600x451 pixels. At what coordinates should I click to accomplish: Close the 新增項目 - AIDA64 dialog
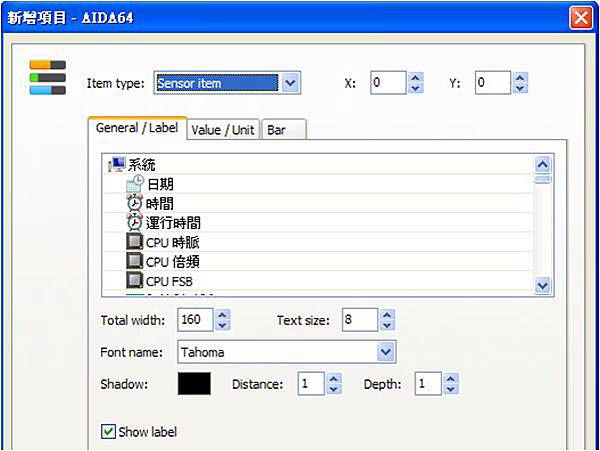click(581, 18)
